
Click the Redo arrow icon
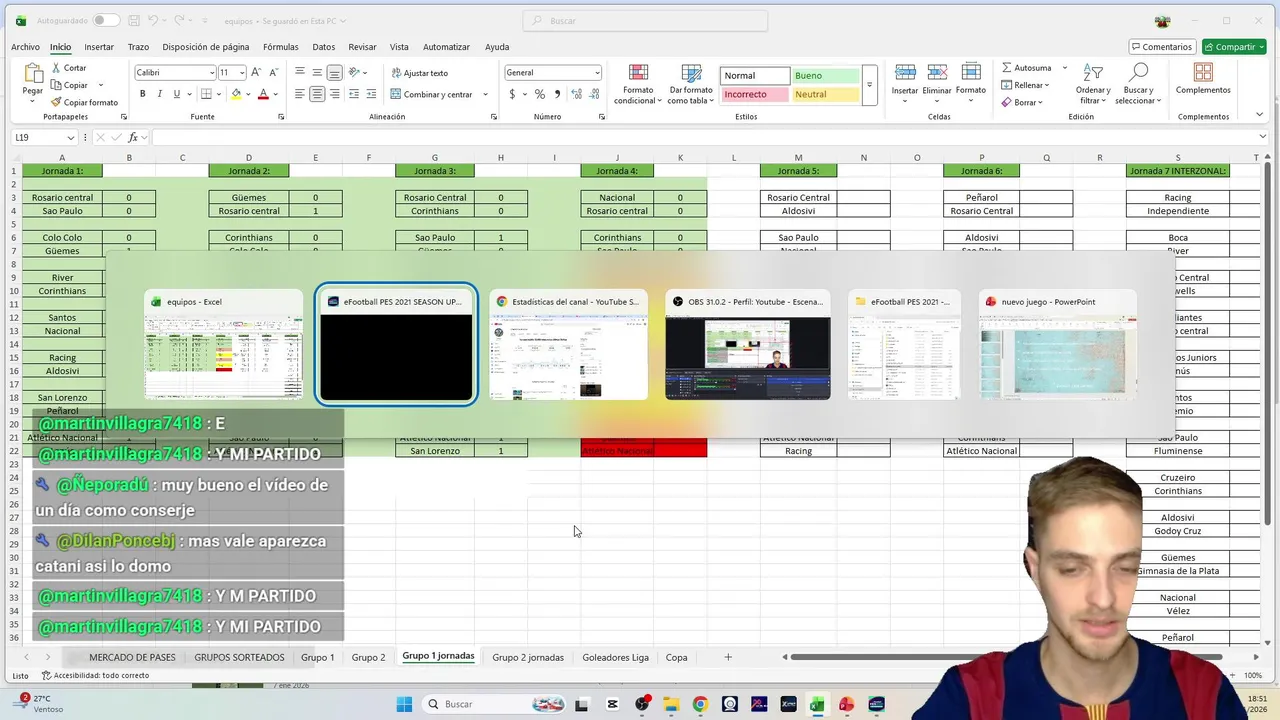coord(181,20)
